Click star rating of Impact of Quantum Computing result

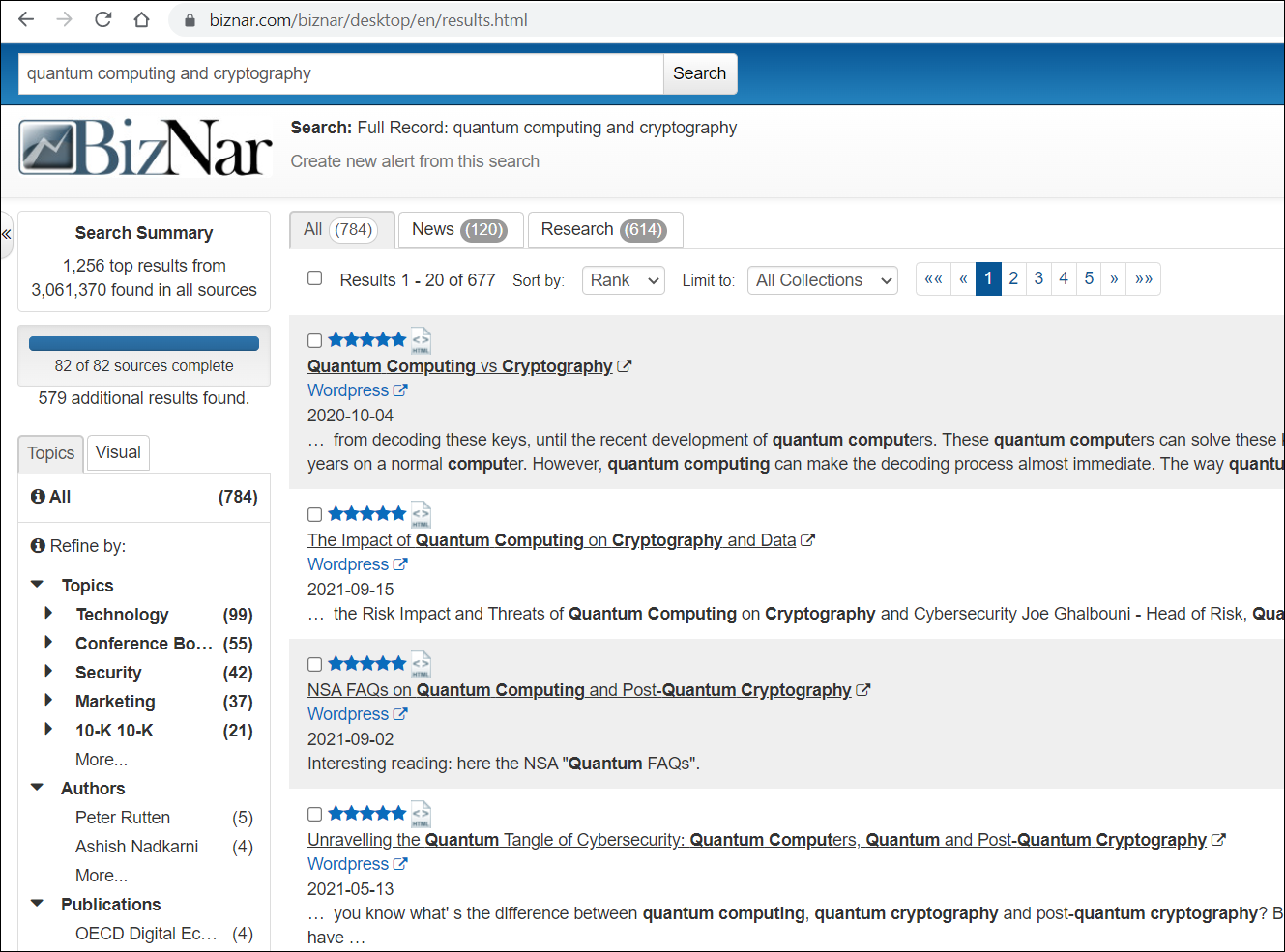tap(366, 513)
